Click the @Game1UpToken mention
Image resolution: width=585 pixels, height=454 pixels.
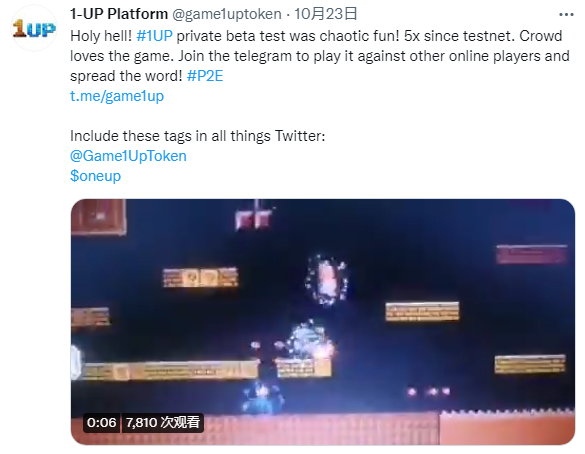point(128,156)
